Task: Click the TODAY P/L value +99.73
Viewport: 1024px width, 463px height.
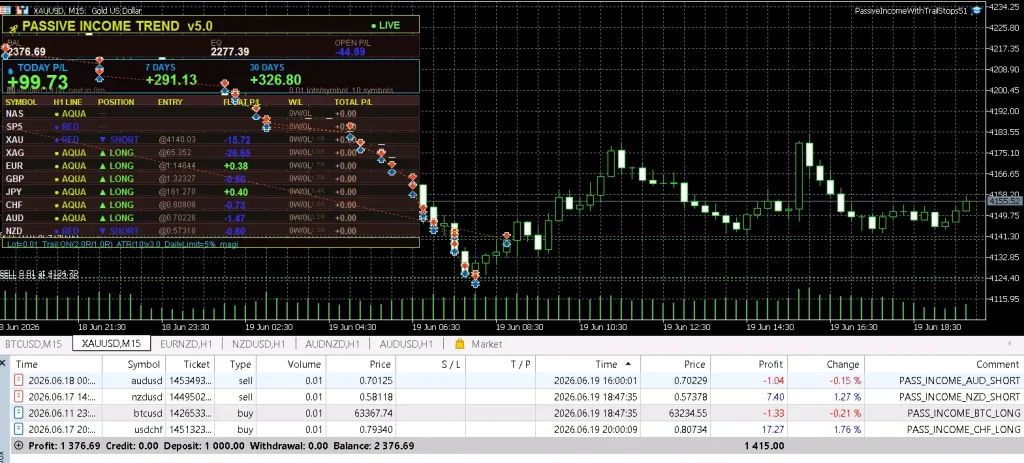Action: click(x=38, y=82)
